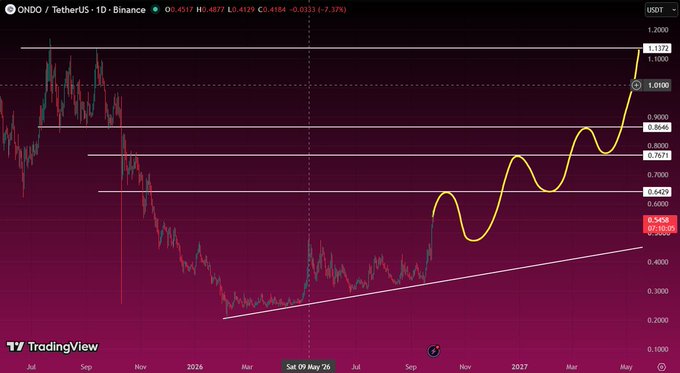Select the ascending white trendline
680x373 pixels.
432,283
